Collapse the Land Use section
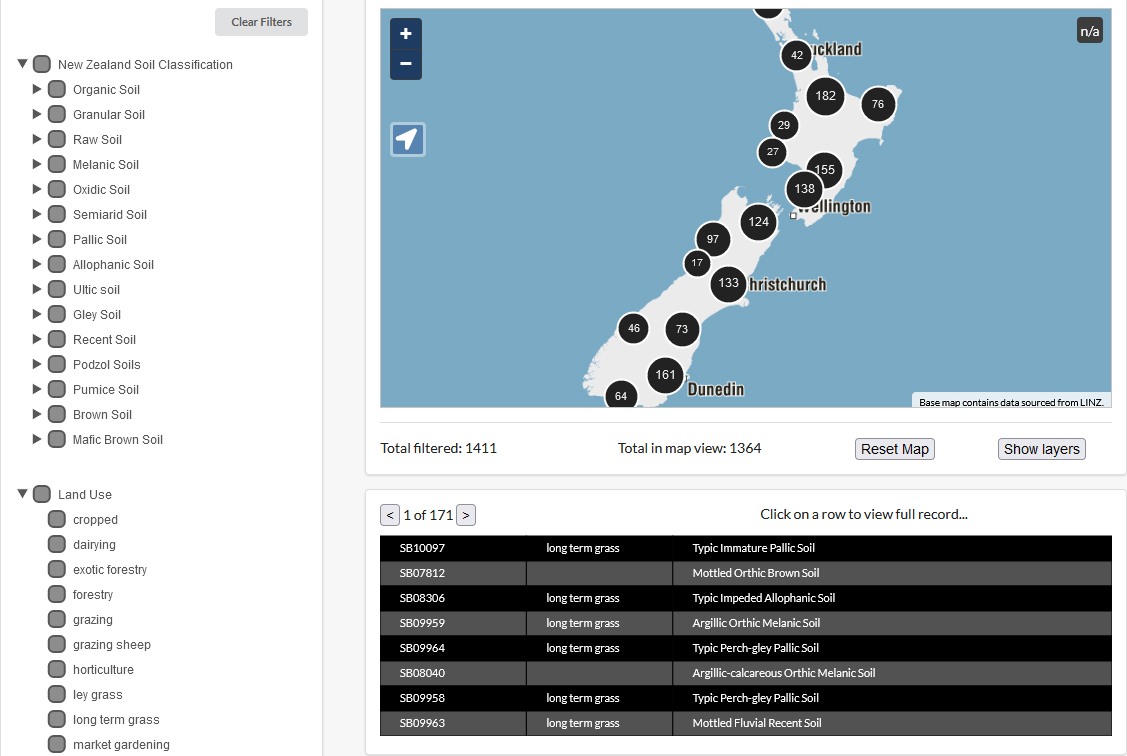1127x756 pixels. point(22,494)
